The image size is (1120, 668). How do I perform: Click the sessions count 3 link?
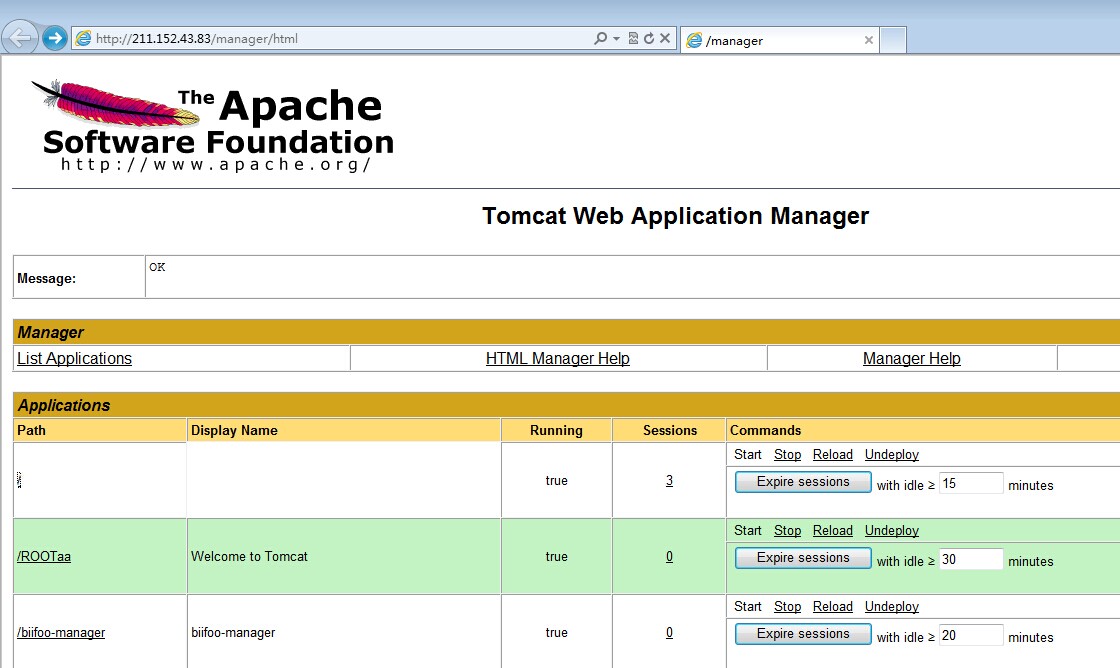coord(669,480)
